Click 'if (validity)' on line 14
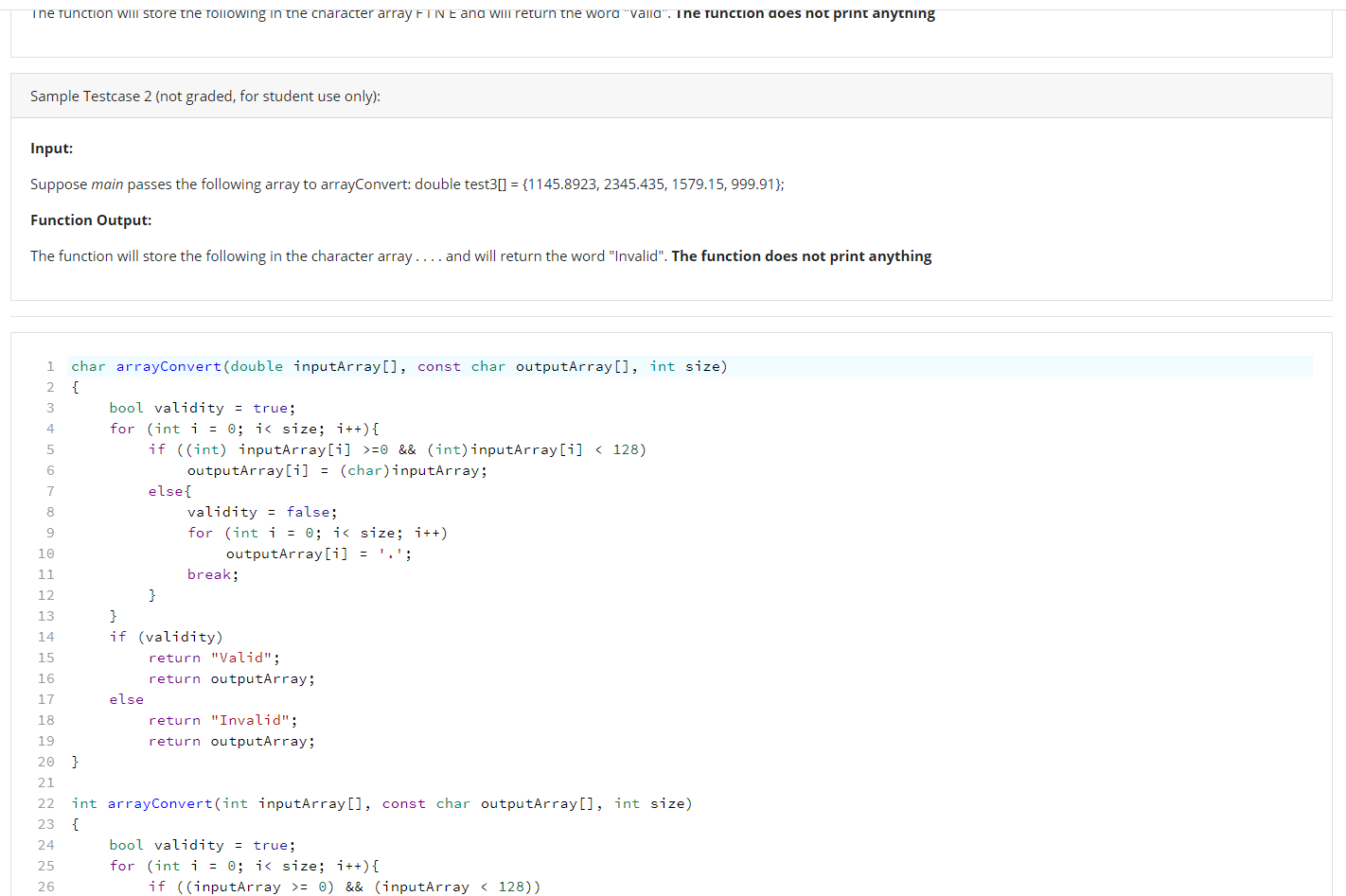Screen dimensions: 1346x896 pyautogui.click(x=167, y=637)
